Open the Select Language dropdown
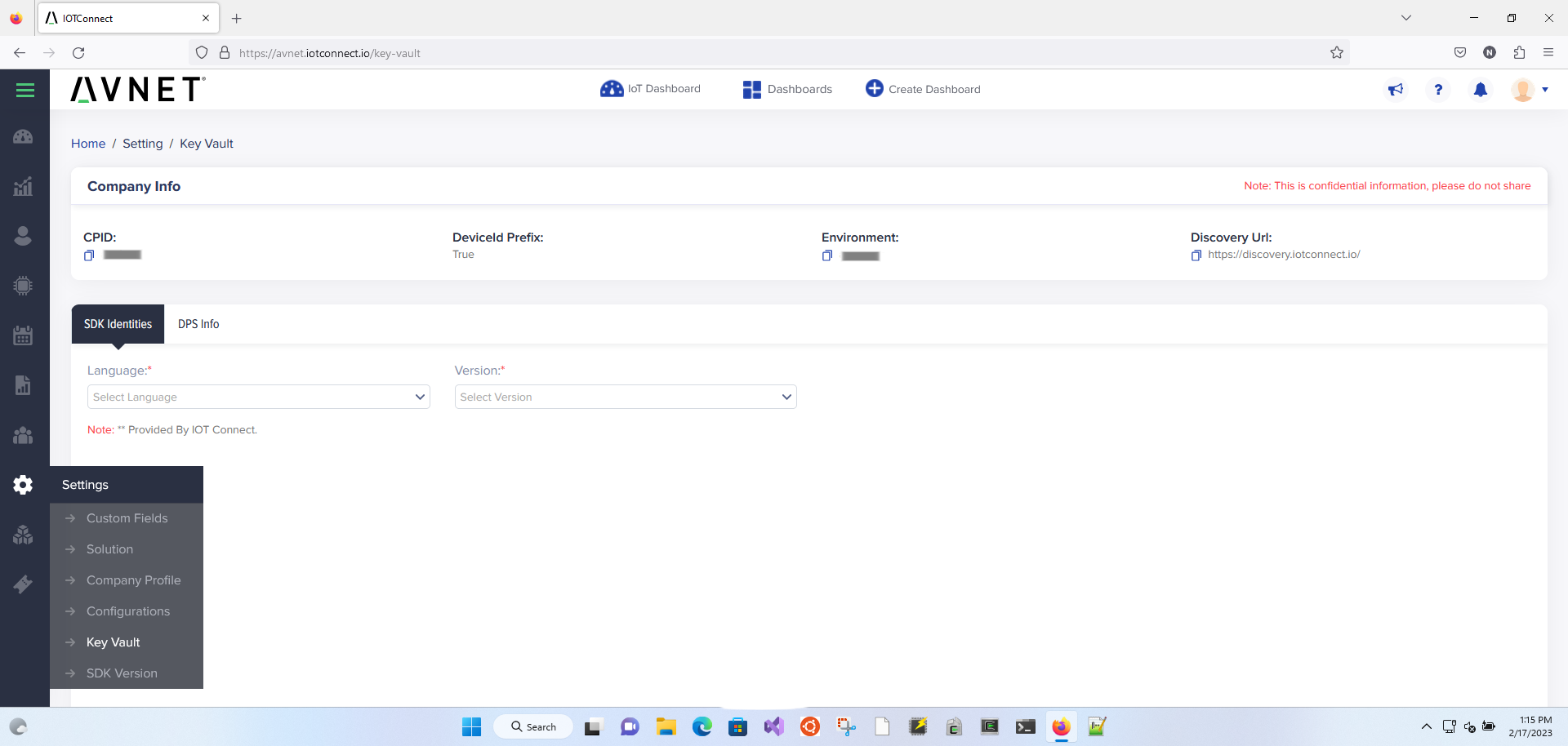The image size is (1568, 746). (x=259, y=397)
